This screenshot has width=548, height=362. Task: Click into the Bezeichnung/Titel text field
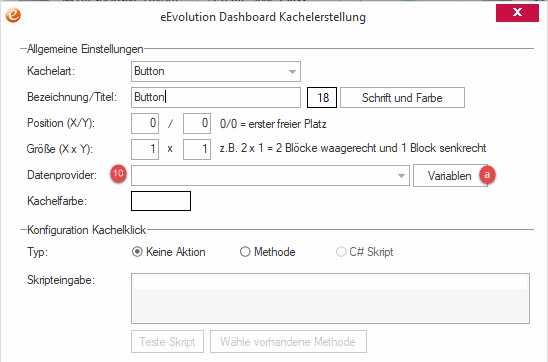216,97
